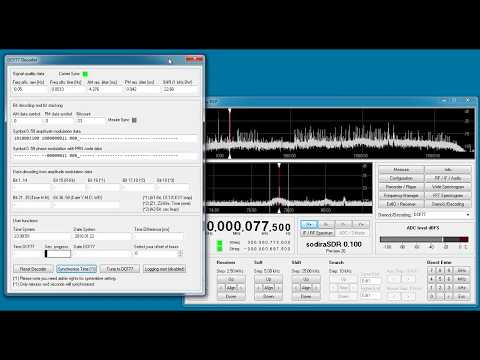480x360 pixels.
Task: Click the Shift column Align button
Action: pos(306,287)
